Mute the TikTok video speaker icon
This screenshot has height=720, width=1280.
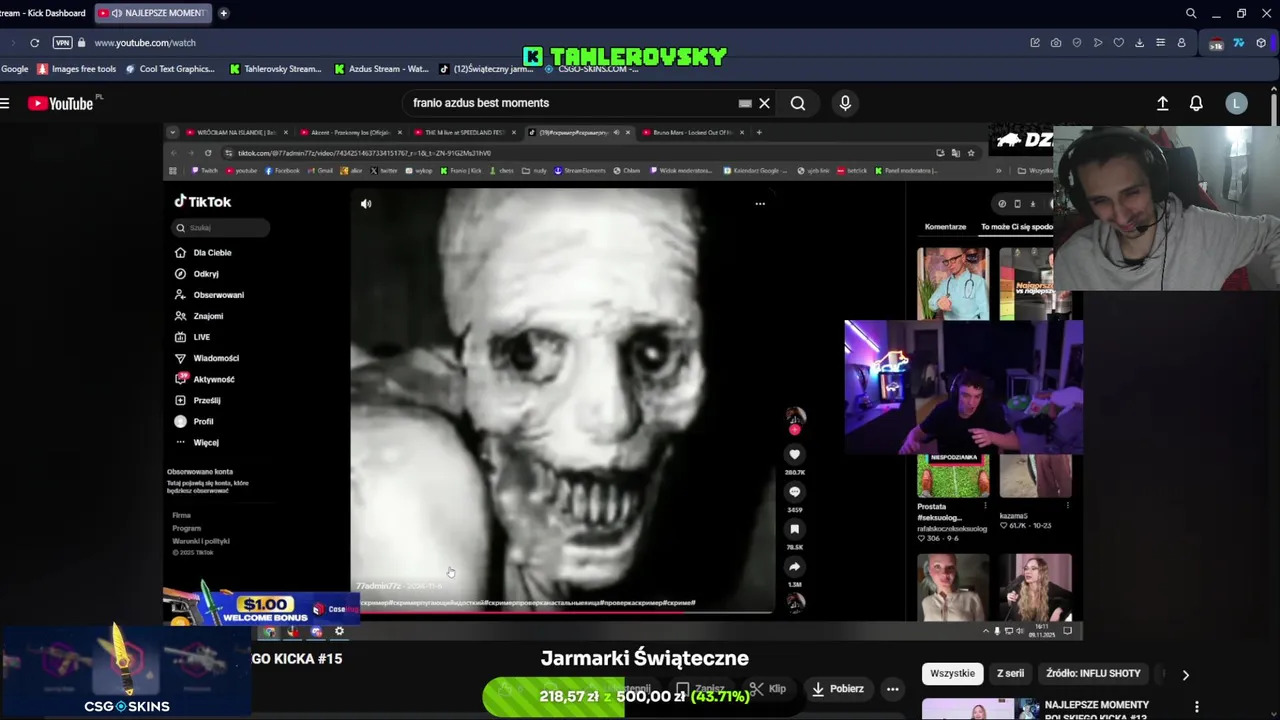pyautogui.click(x=366, y=204)
